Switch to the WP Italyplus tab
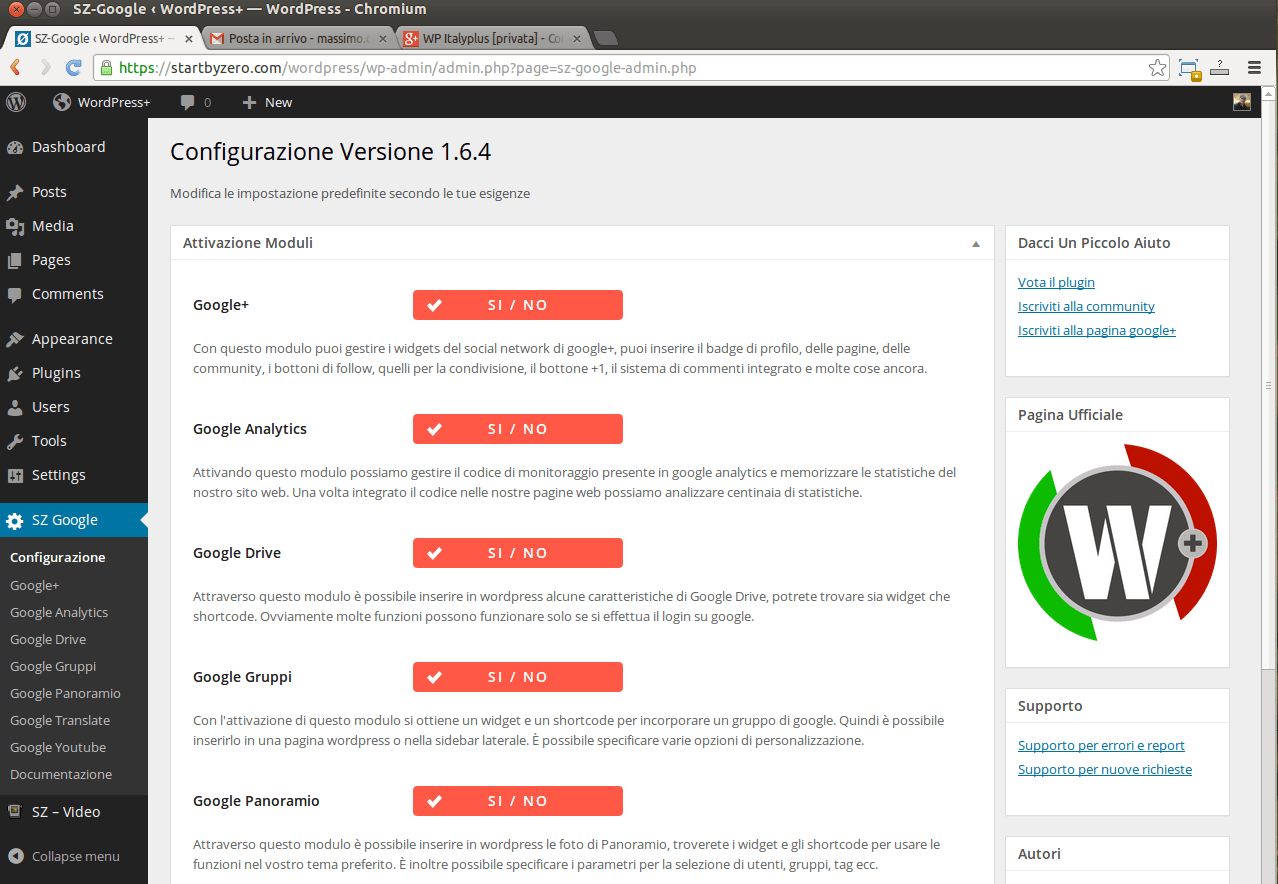Image resolution: width=1278 pixels, height=884 pixels. [x=490, y=38]
